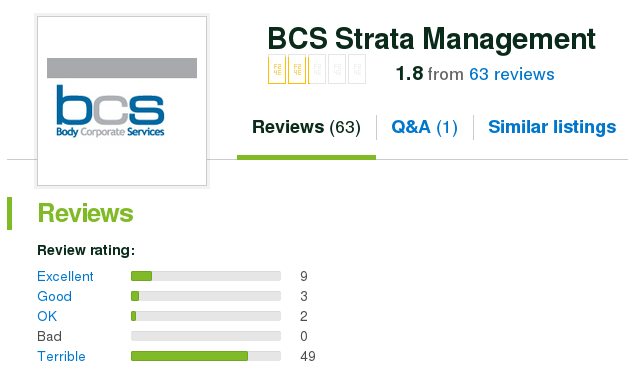
Task: Click the Good rating progress bar
Action: coord(206,296)
